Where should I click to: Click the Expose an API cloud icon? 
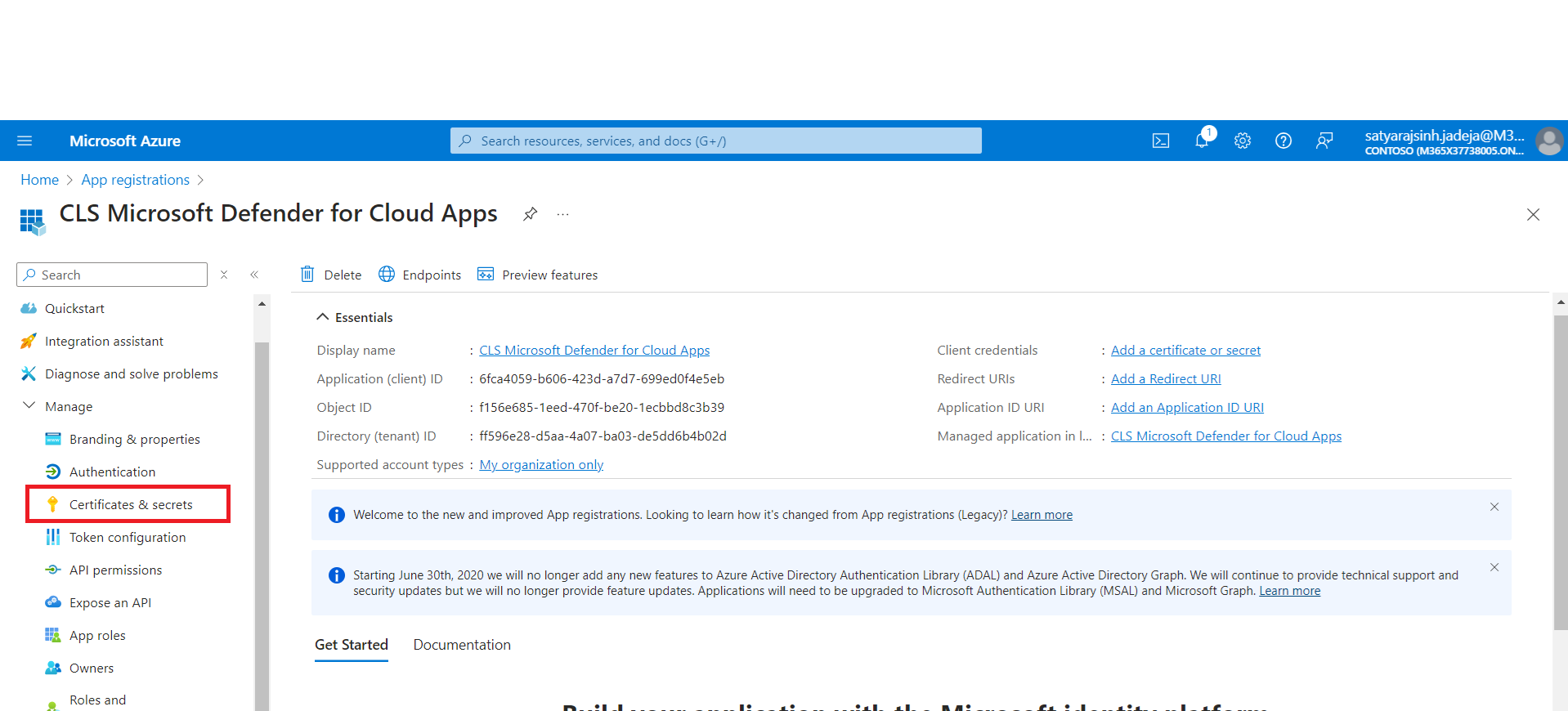pos(53,602)
